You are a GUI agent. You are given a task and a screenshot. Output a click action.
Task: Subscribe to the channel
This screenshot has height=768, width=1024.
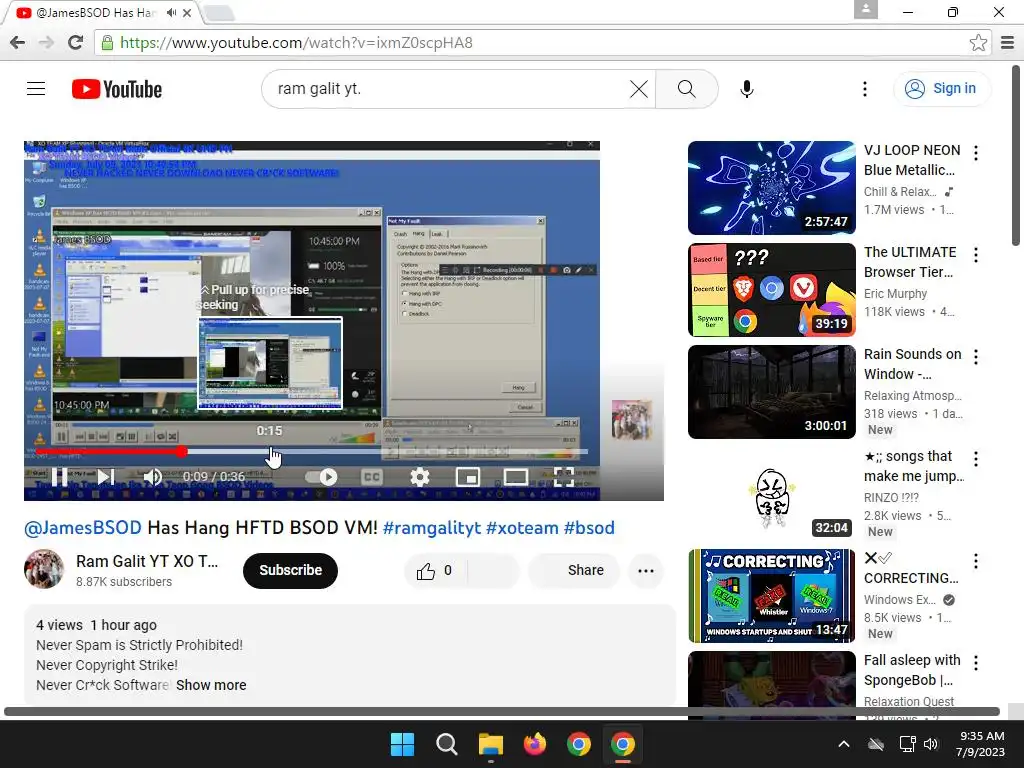pyautogui.click(x=291, y=570)
